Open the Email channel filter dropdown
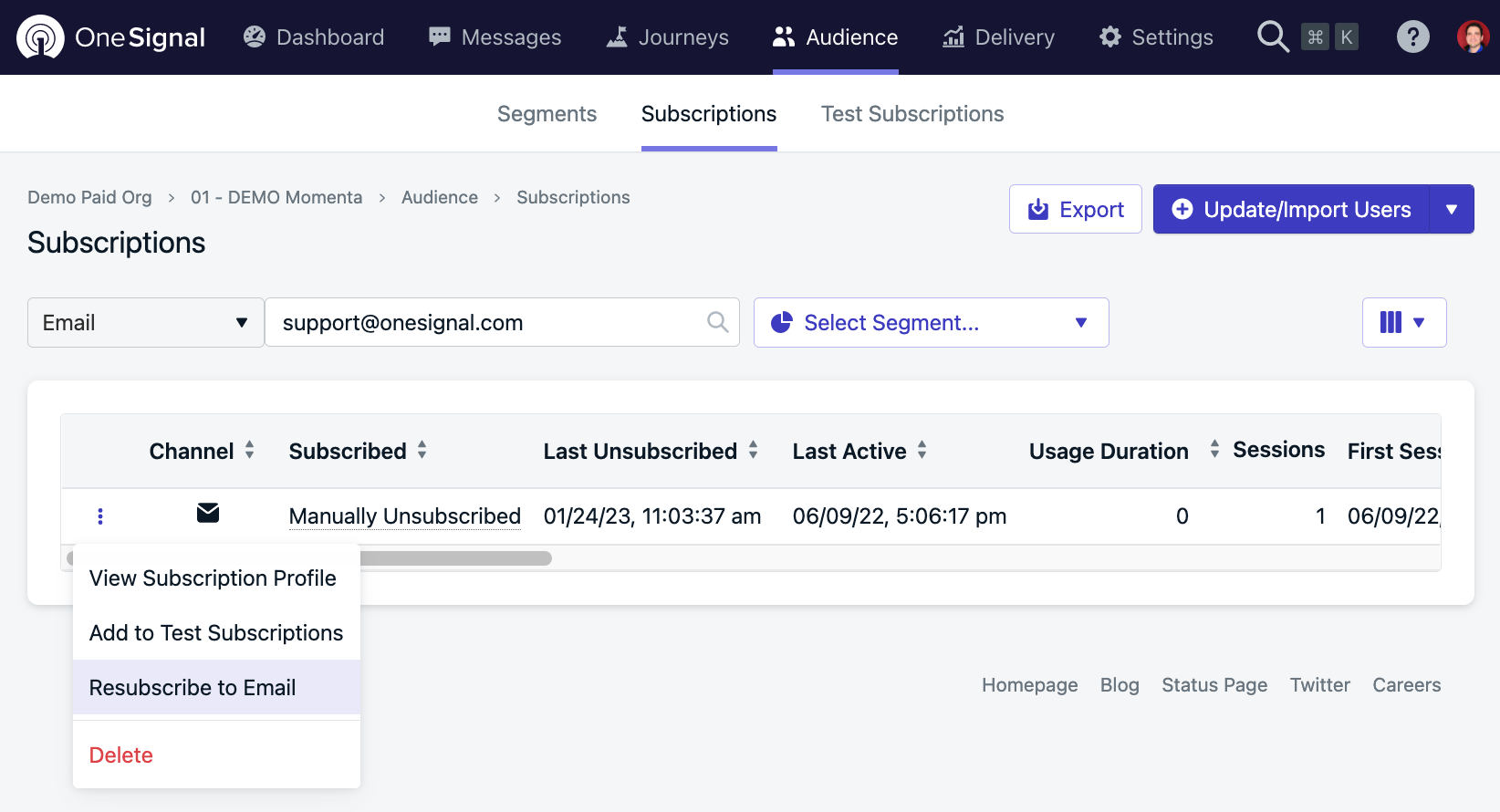 point(146,322)
